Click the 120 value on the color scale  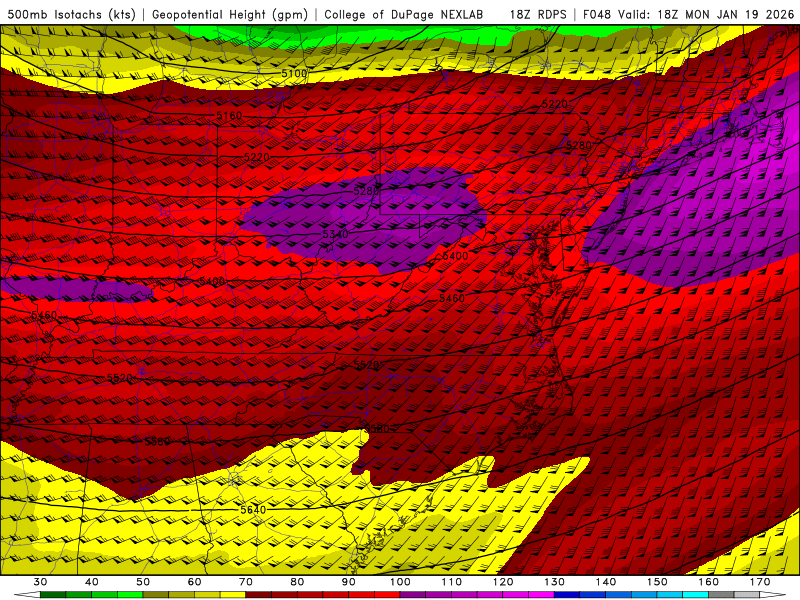[x=503, y=582]
